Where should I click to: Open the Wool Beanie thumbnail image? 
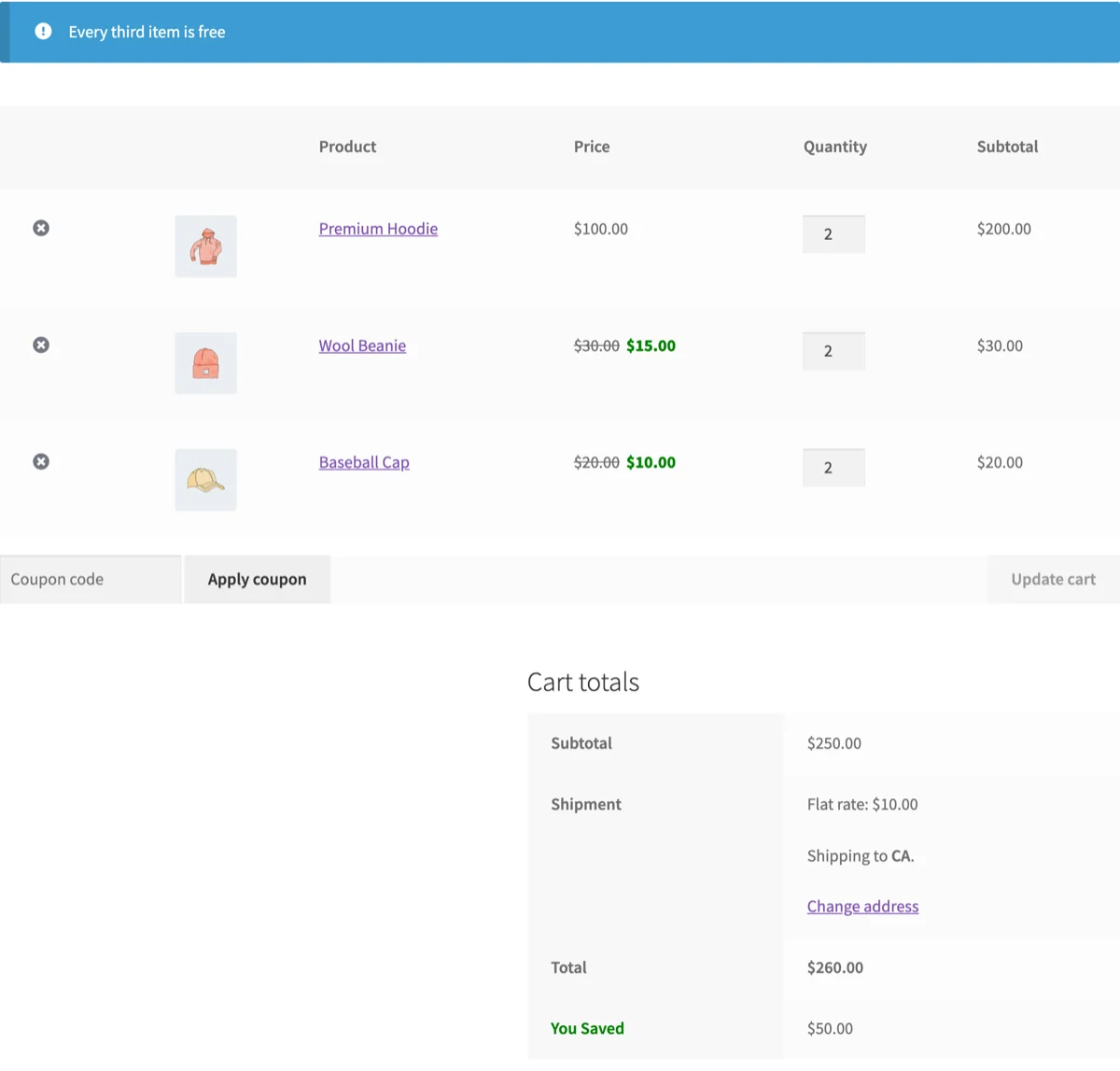point(205,363)
